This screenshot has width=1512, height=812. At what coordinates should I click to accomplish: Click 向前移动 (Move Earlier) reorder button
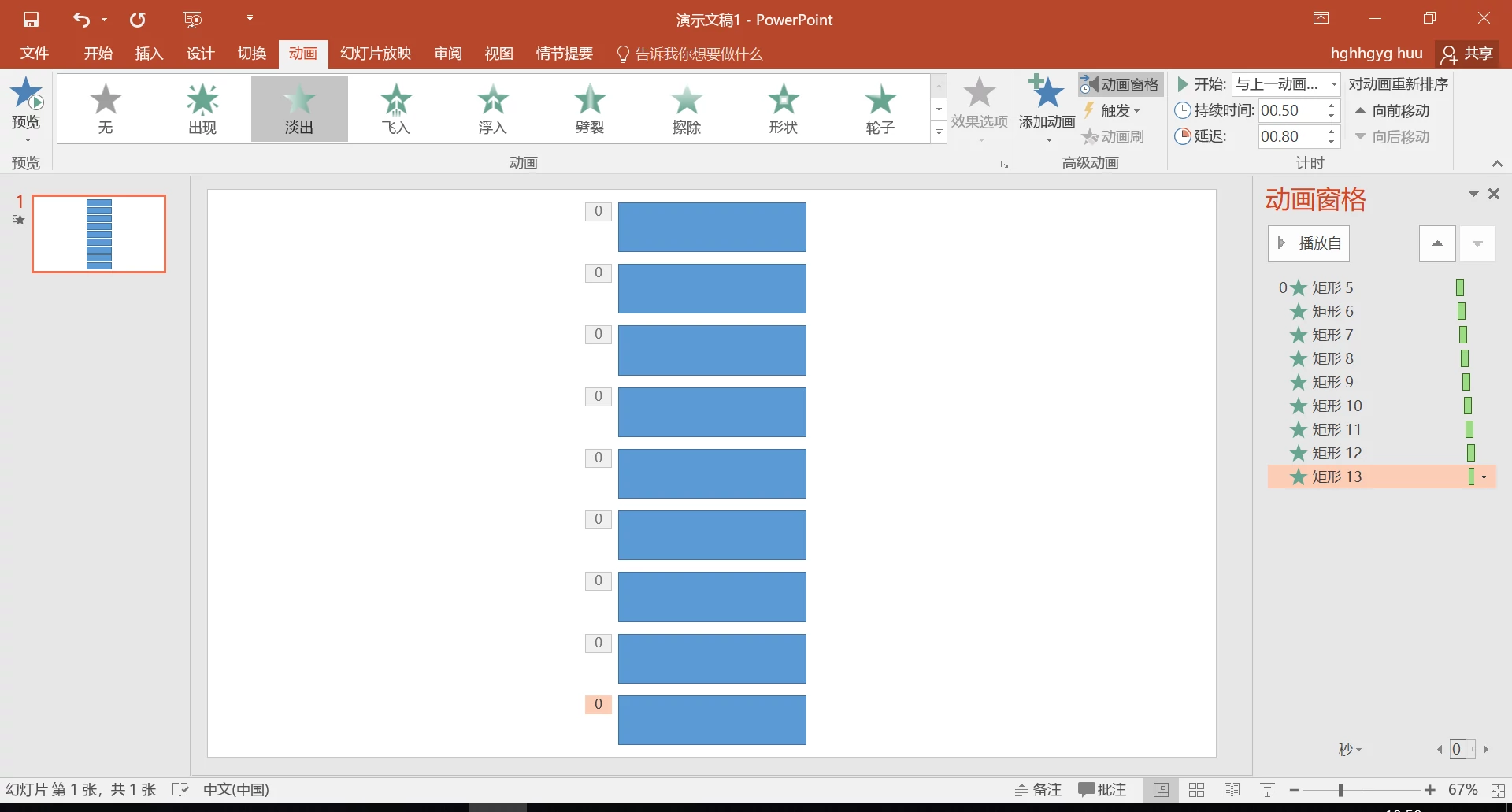point(1392,111)
